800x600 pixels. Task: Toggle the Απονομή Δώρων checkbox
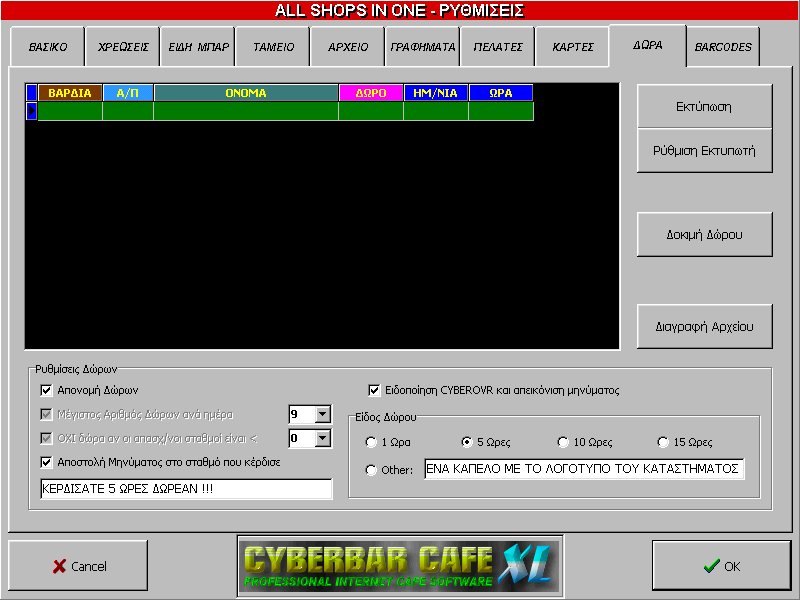point(46,390)
